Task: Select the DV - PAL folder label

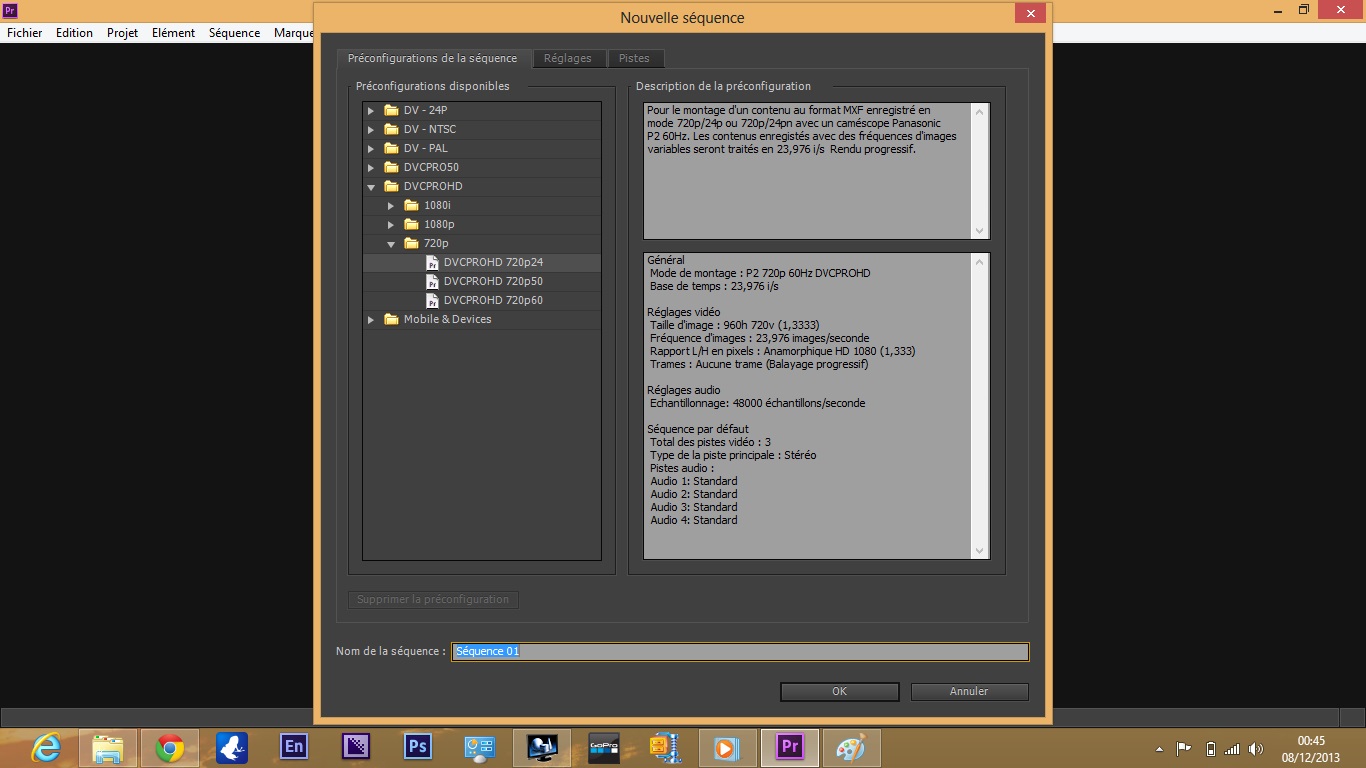Action: coord(426,148)
